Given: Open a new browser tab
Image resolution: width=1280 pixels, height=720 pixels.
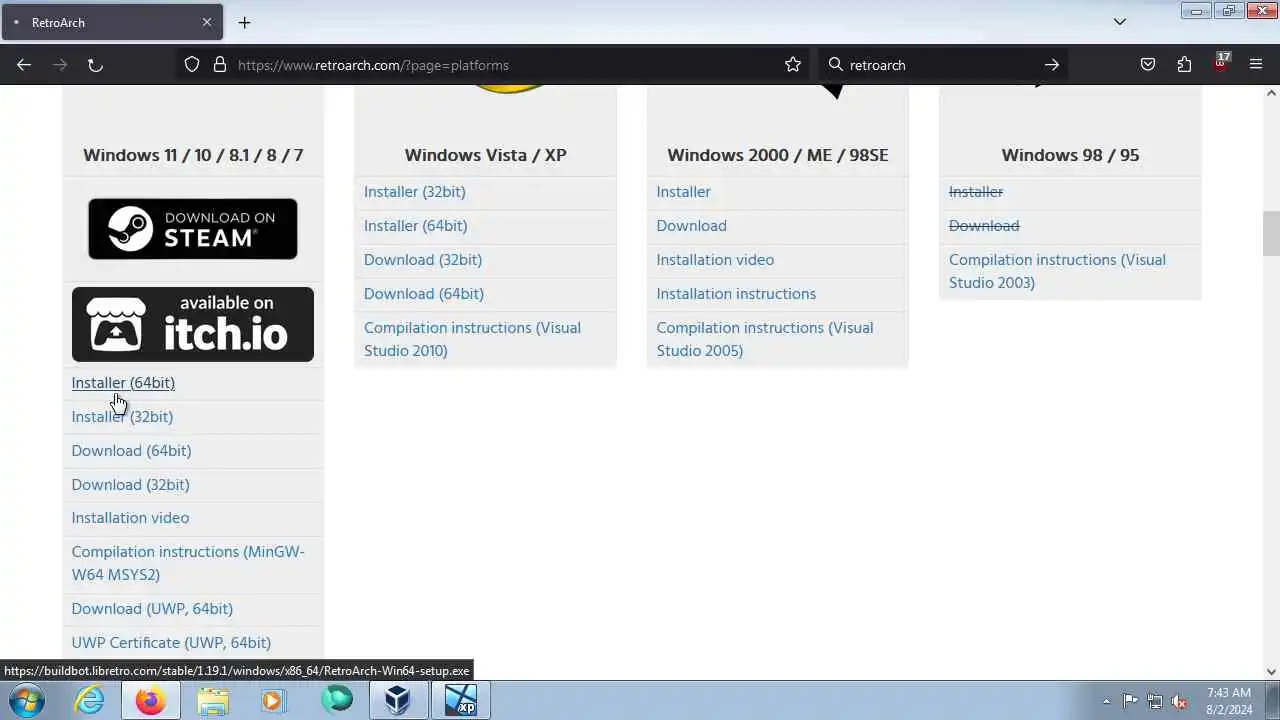Looking at the screenshot, I should click(244, 22).
